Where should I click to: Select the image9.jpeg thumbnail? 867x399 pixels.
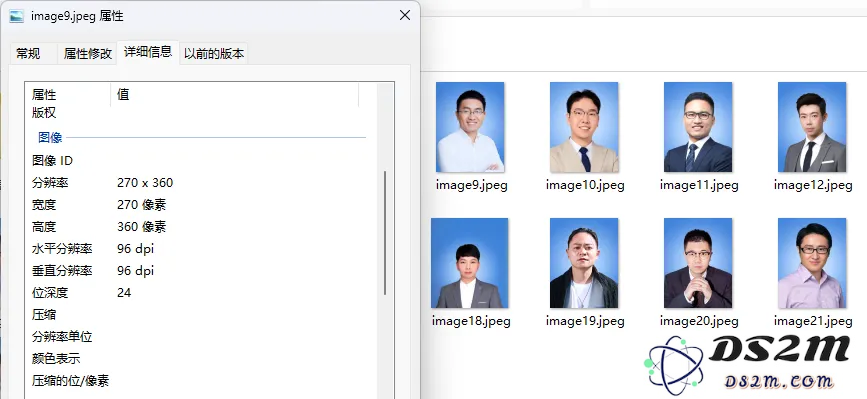click(x=470, y=127)
